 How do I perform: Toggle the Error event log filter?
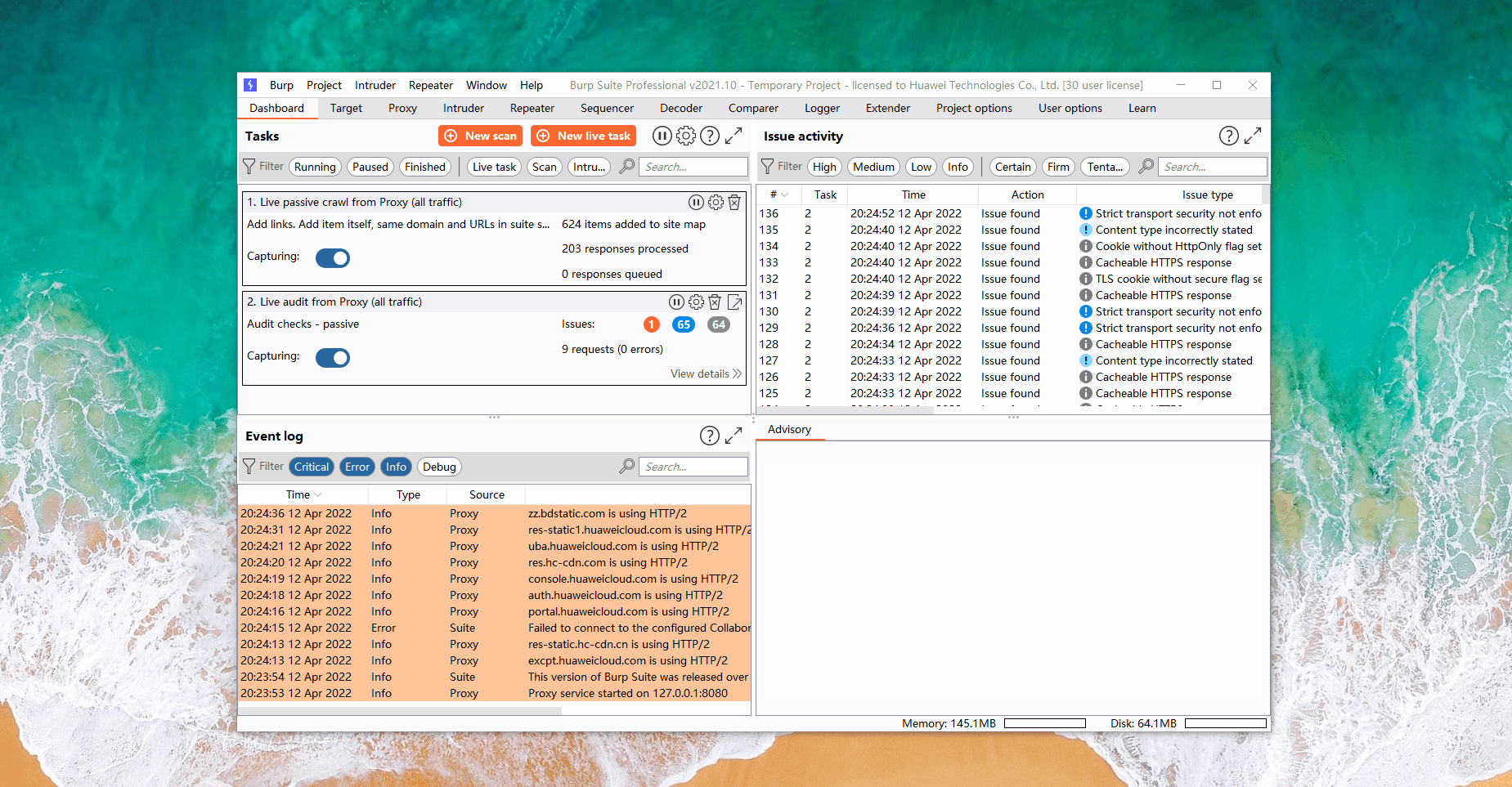(x=357, y=467)
